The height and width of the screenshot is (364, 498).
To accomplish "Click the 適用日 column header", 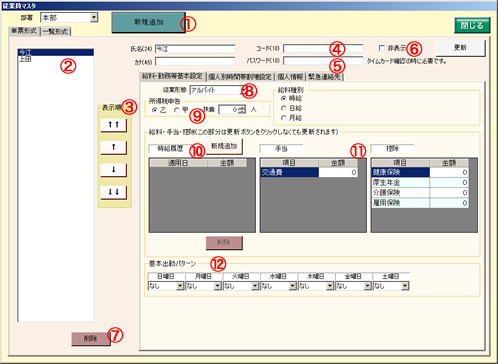I will click(178, 163).
